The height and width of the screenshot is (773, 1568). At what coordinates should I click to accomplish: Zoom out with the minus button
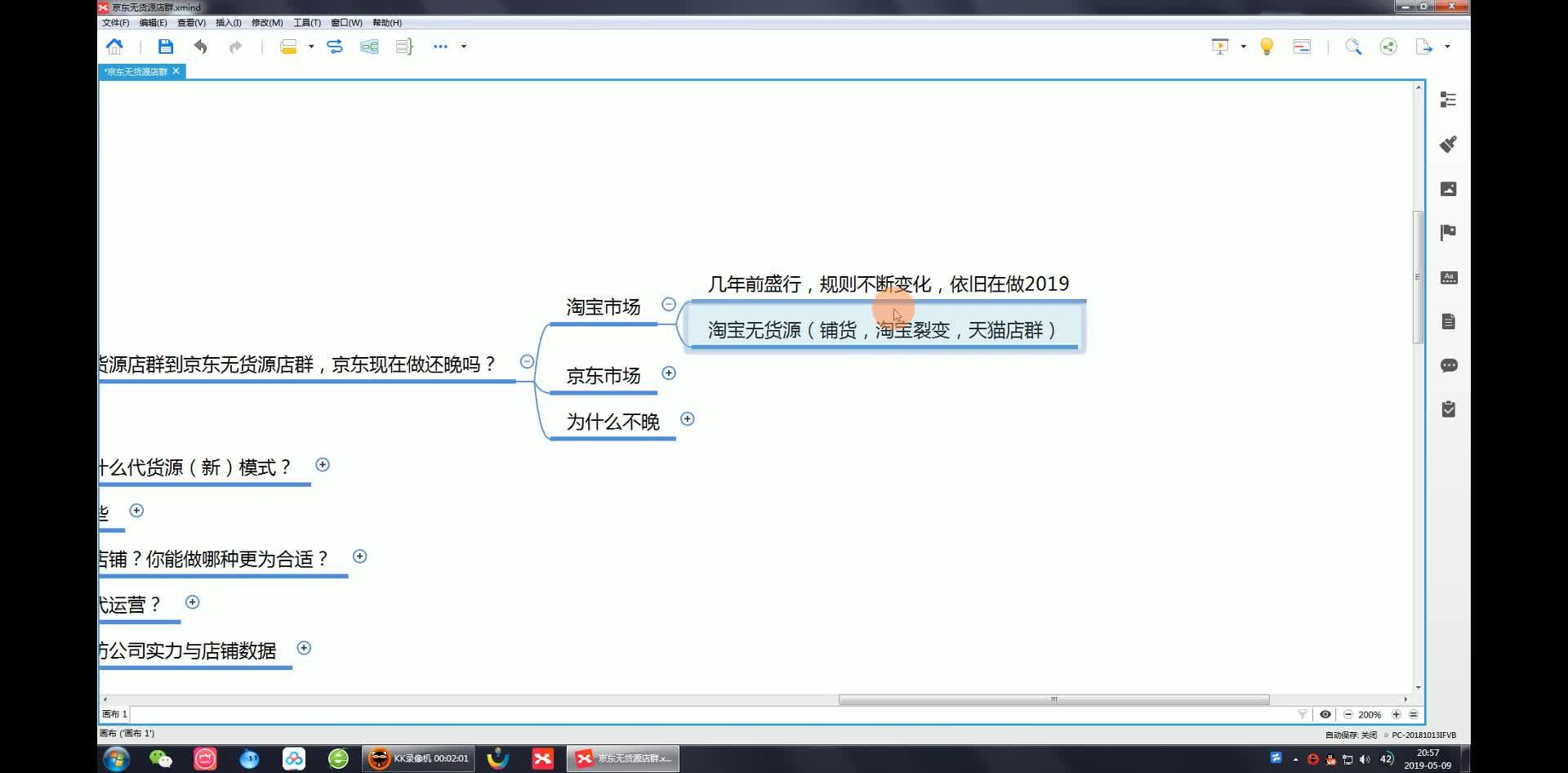point(1348,714)
